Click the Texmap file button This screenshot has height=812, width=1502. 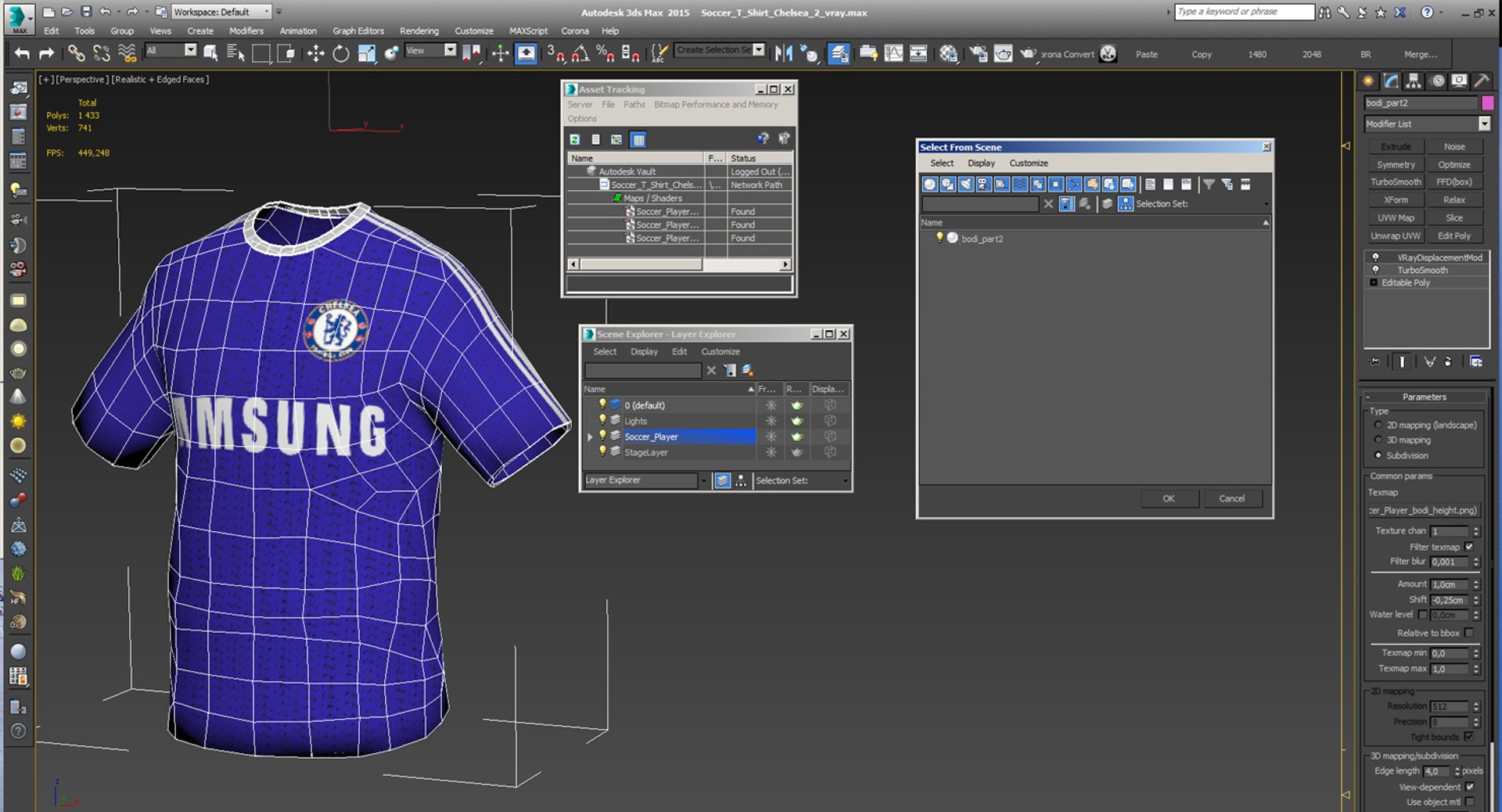(x=1424, y=510)
